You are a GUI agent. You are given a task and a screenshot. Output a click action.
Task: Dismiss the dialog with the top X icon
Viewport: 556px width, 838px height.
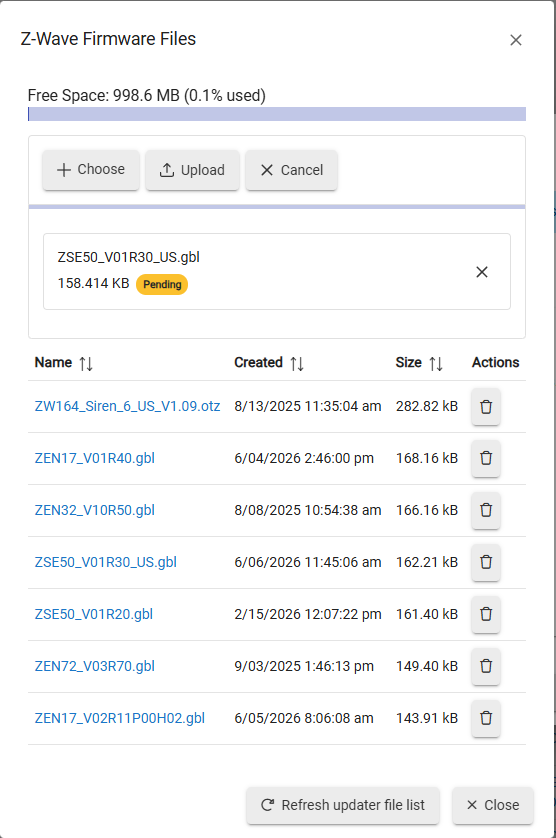point(515,40)
